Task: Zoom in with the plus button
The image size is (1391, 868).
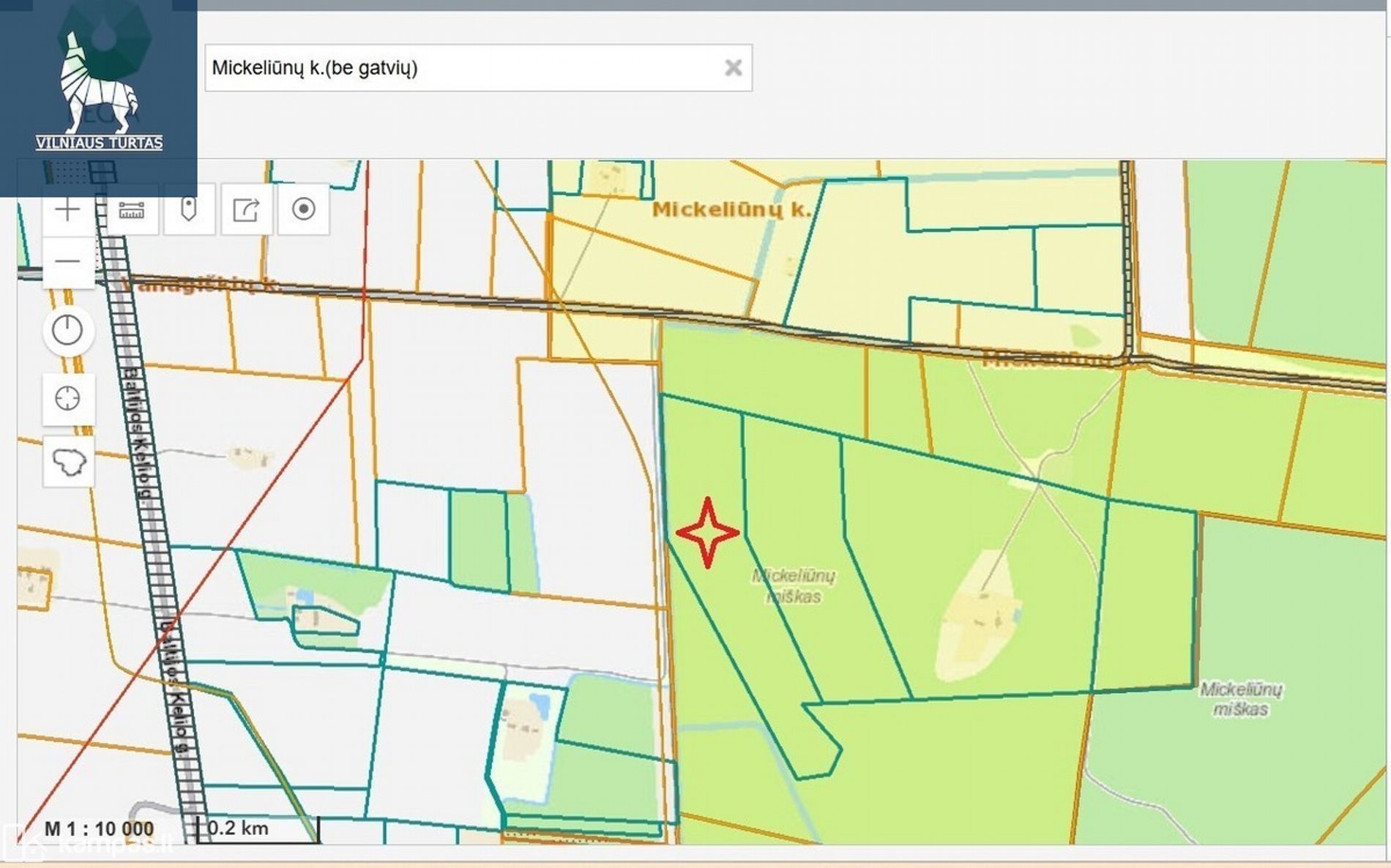Action: [x=68, y=210]
